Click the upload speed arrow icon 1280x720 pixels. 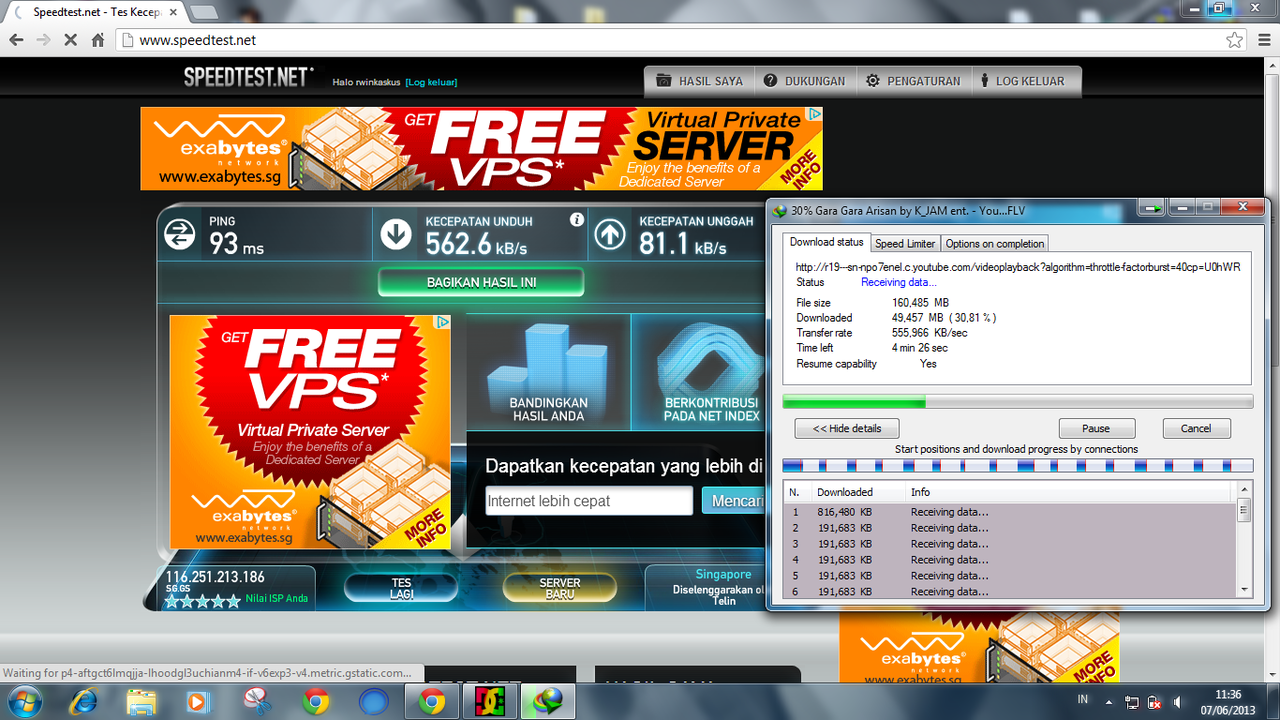tap(610, 235)
